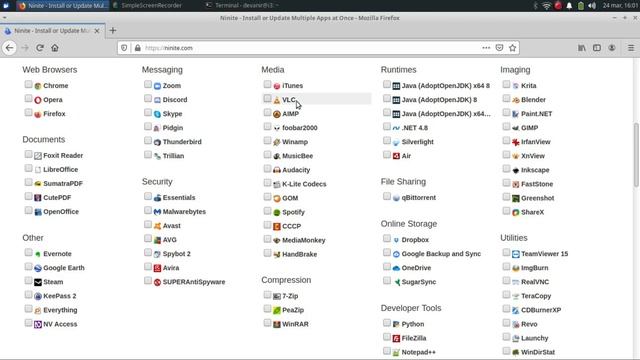Click tracking protection shield icon

(124, 48)
